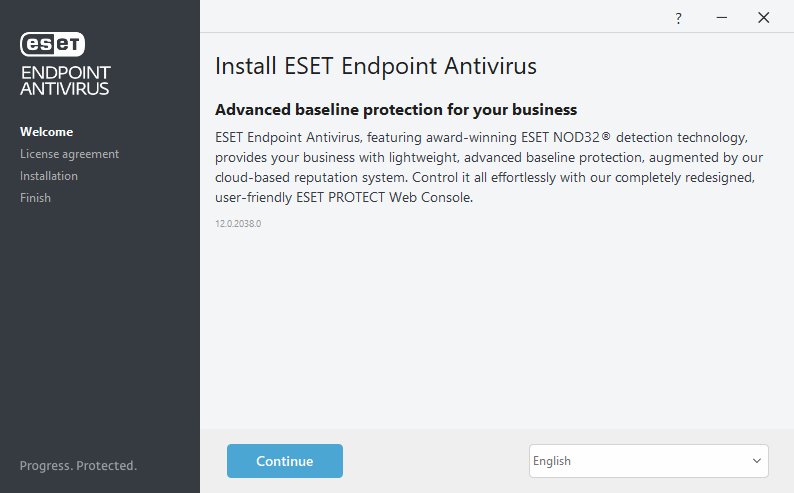Viewport: 794px width, 493px height.
Task: Click the Advanced baseline protection heading
Action: [x=396, y=109]
